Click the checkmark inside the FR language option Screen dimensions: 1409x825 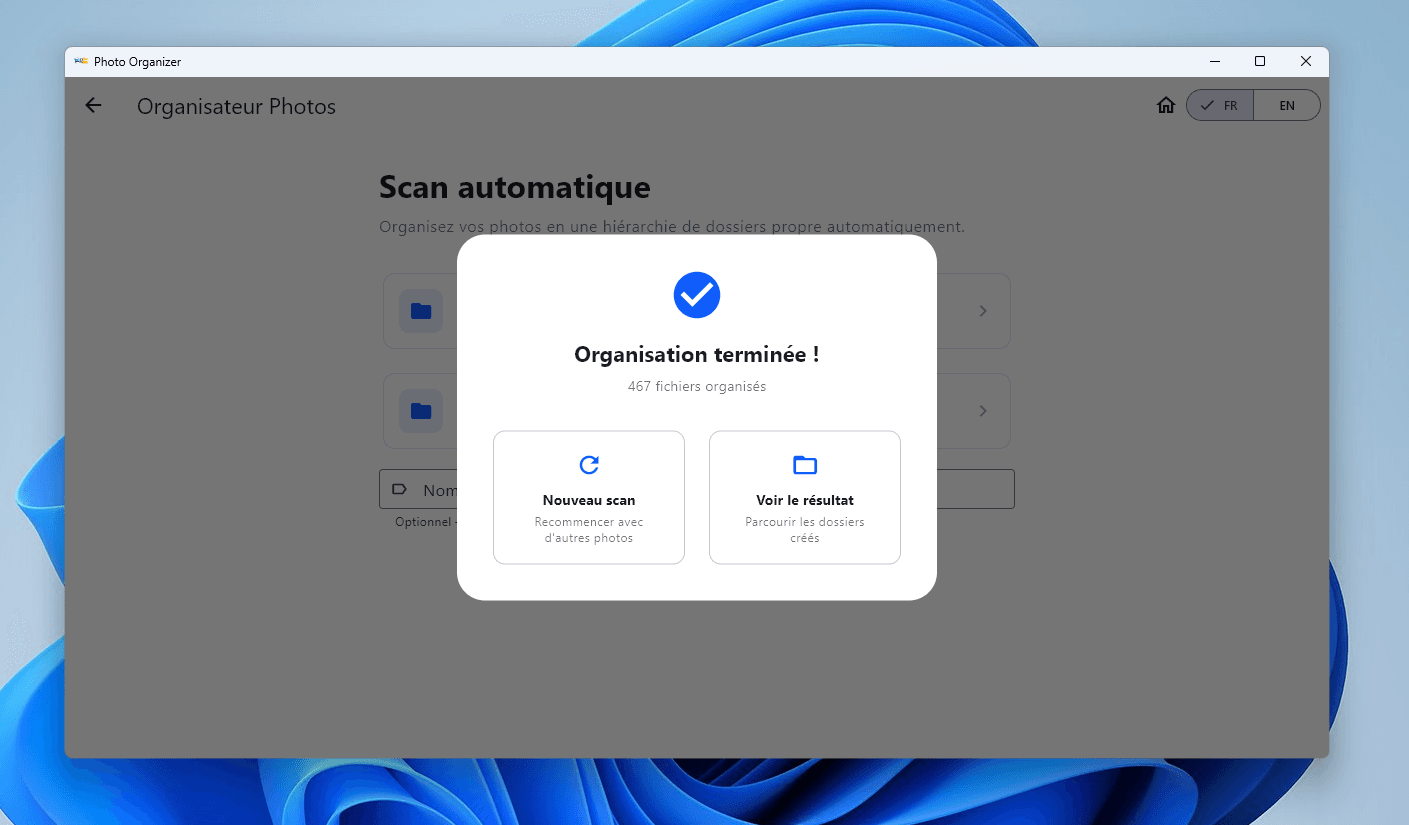(1207, 106)
